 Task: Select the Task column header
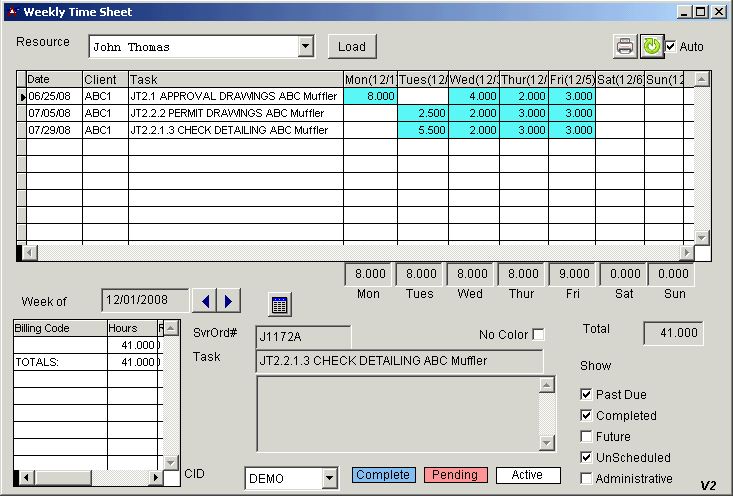click(235, 79)
